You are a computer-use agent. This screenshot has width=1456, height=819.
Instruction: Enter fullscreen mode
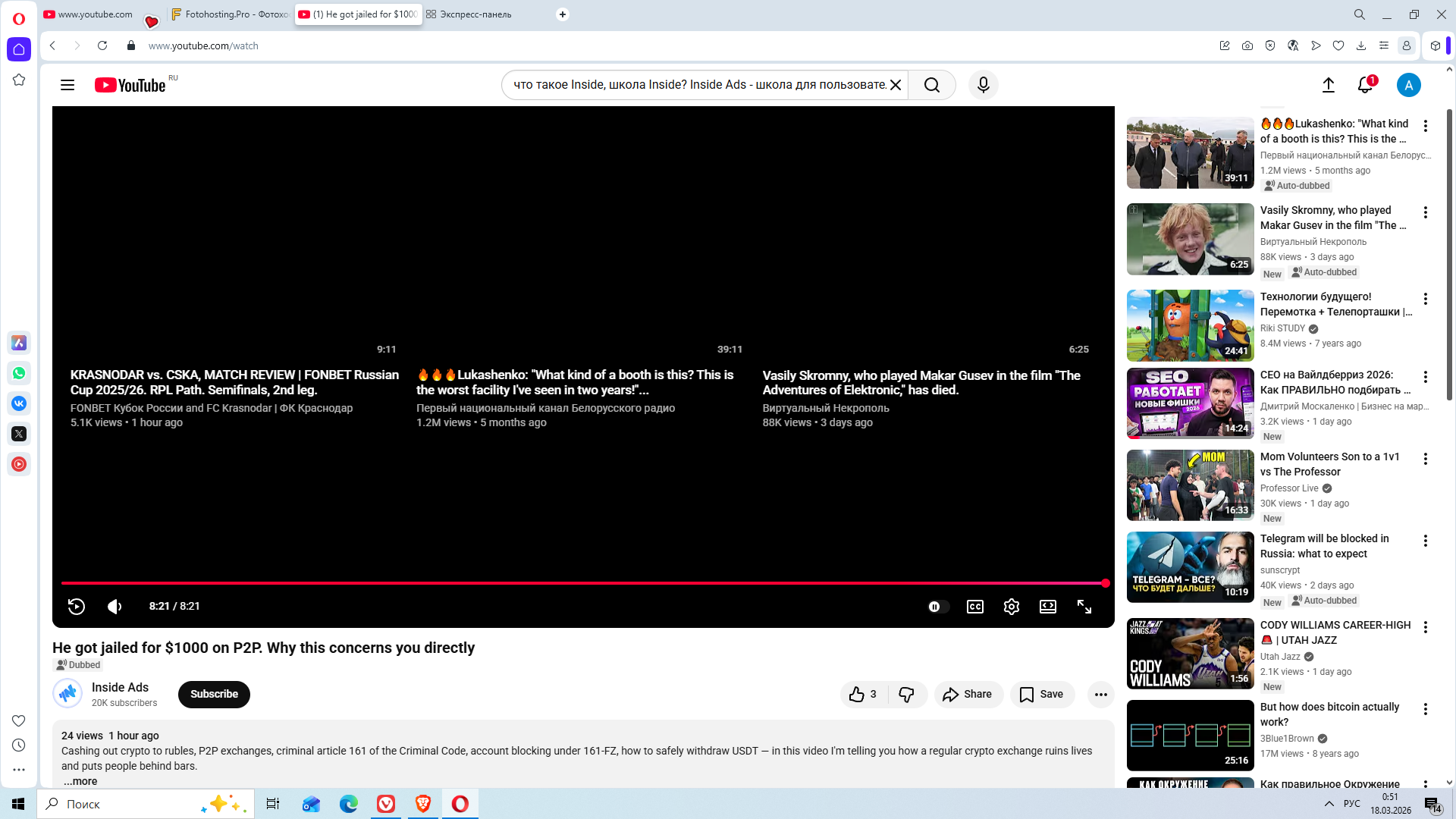[1084, 607]
